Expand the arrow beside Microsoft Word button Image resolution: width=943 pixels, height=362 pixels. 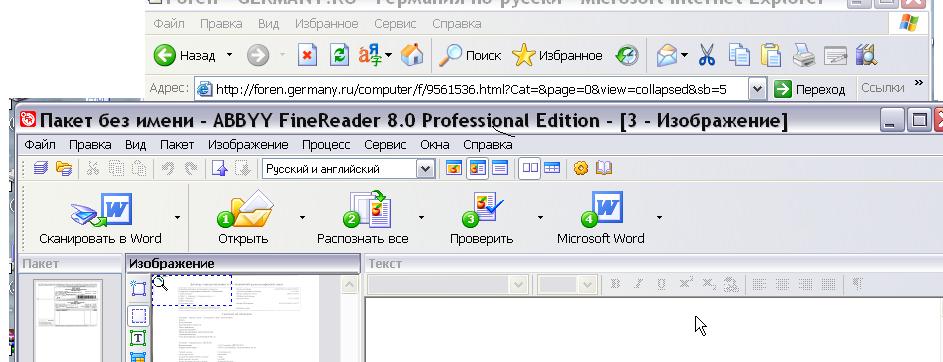click(x=660, y=217)
